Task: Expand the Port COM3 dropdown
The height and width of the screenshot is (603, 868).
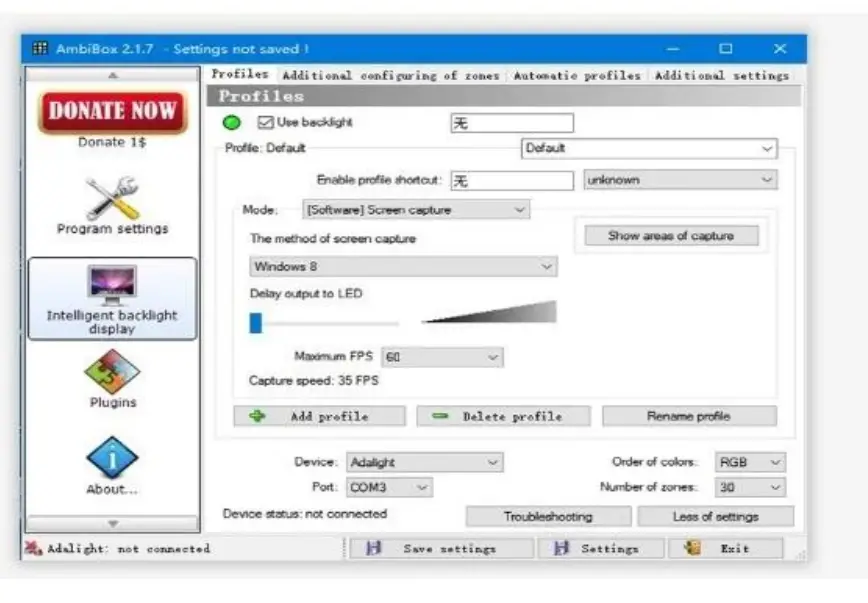Action: click(x=389, y=487)
